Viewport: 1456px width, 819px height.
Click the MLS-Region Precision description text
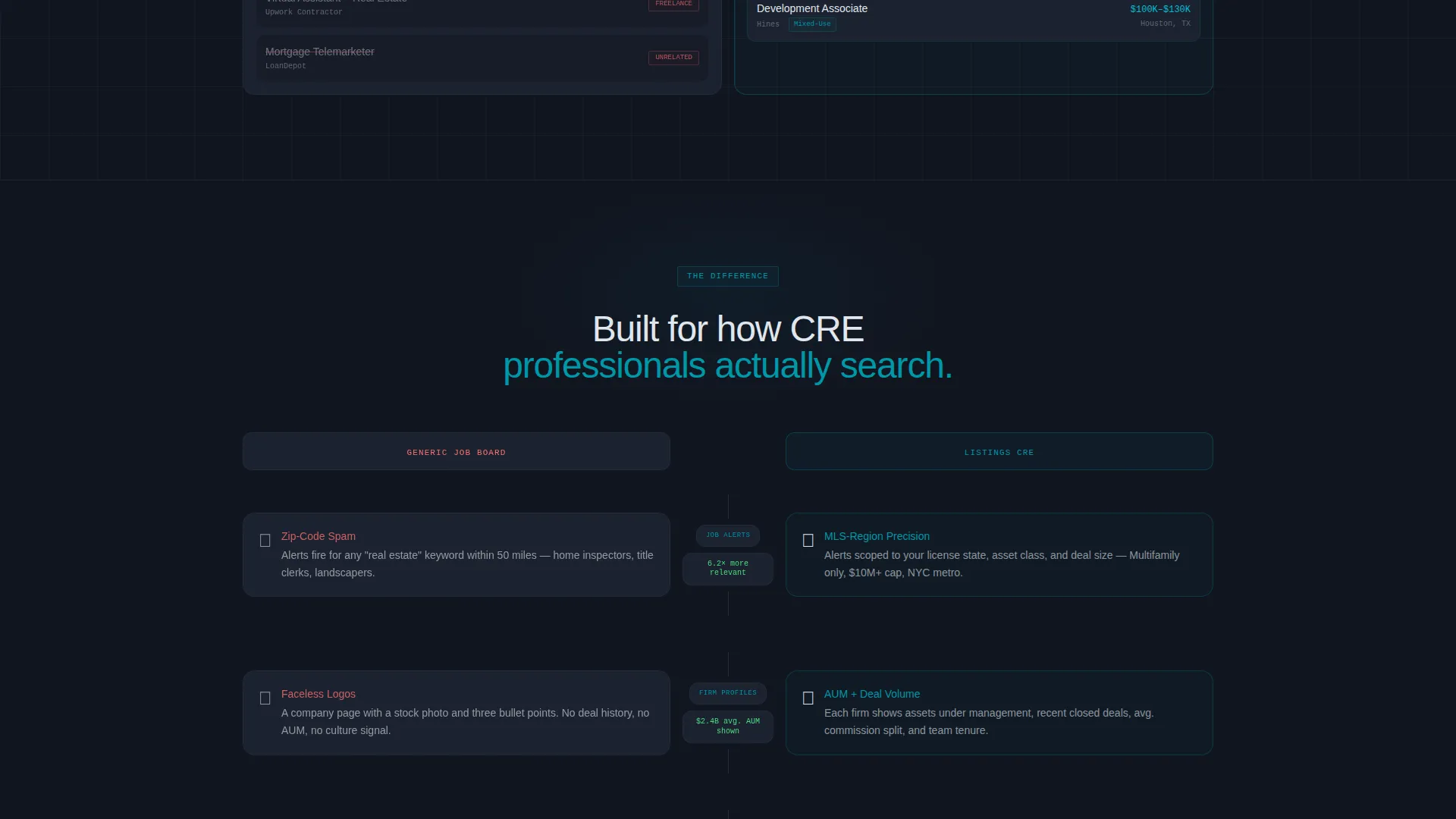(1002, 564)
